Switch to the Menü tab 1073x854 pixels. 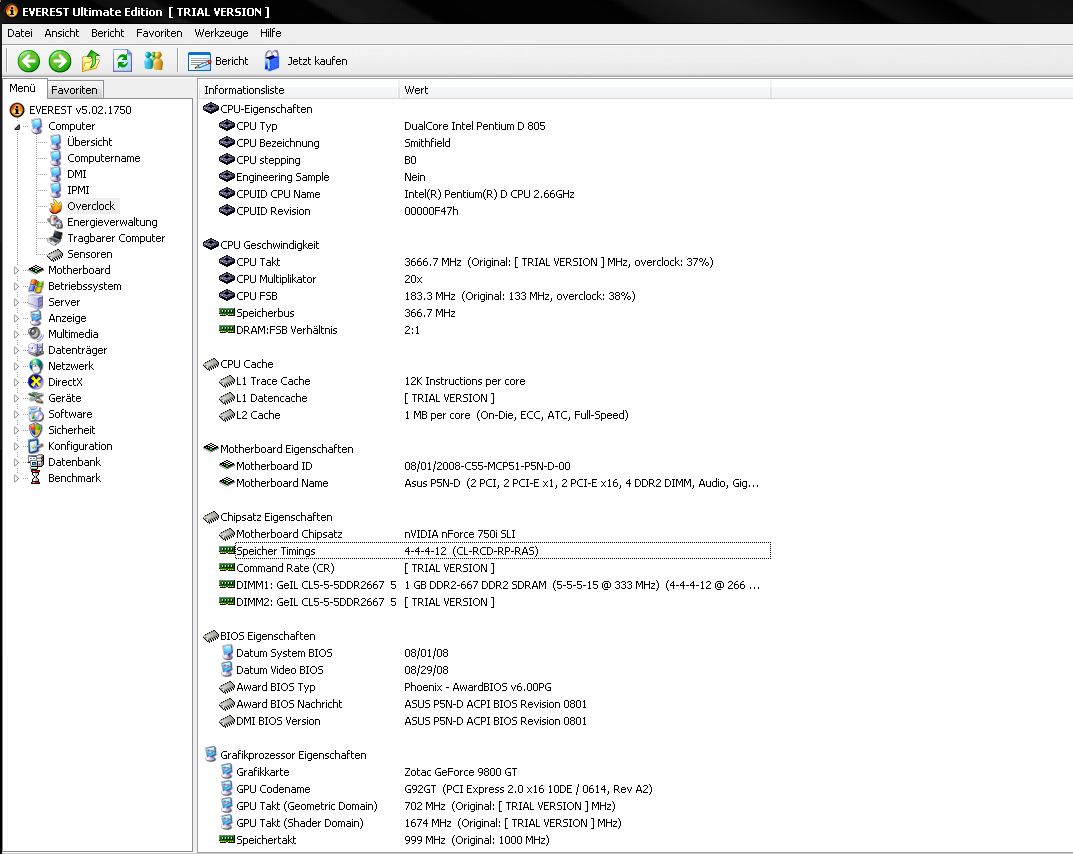click(23, 88)
